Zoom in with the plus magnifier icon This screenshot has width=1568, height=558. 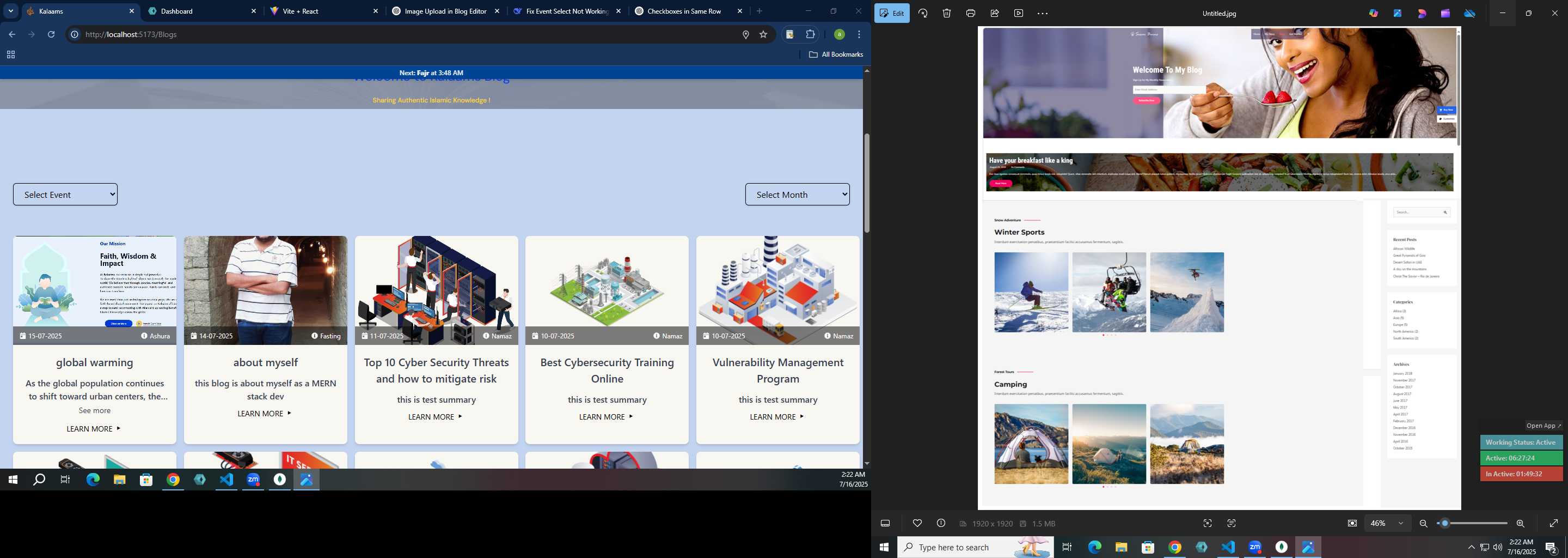pyautogui.click(x=1520, y=523)
